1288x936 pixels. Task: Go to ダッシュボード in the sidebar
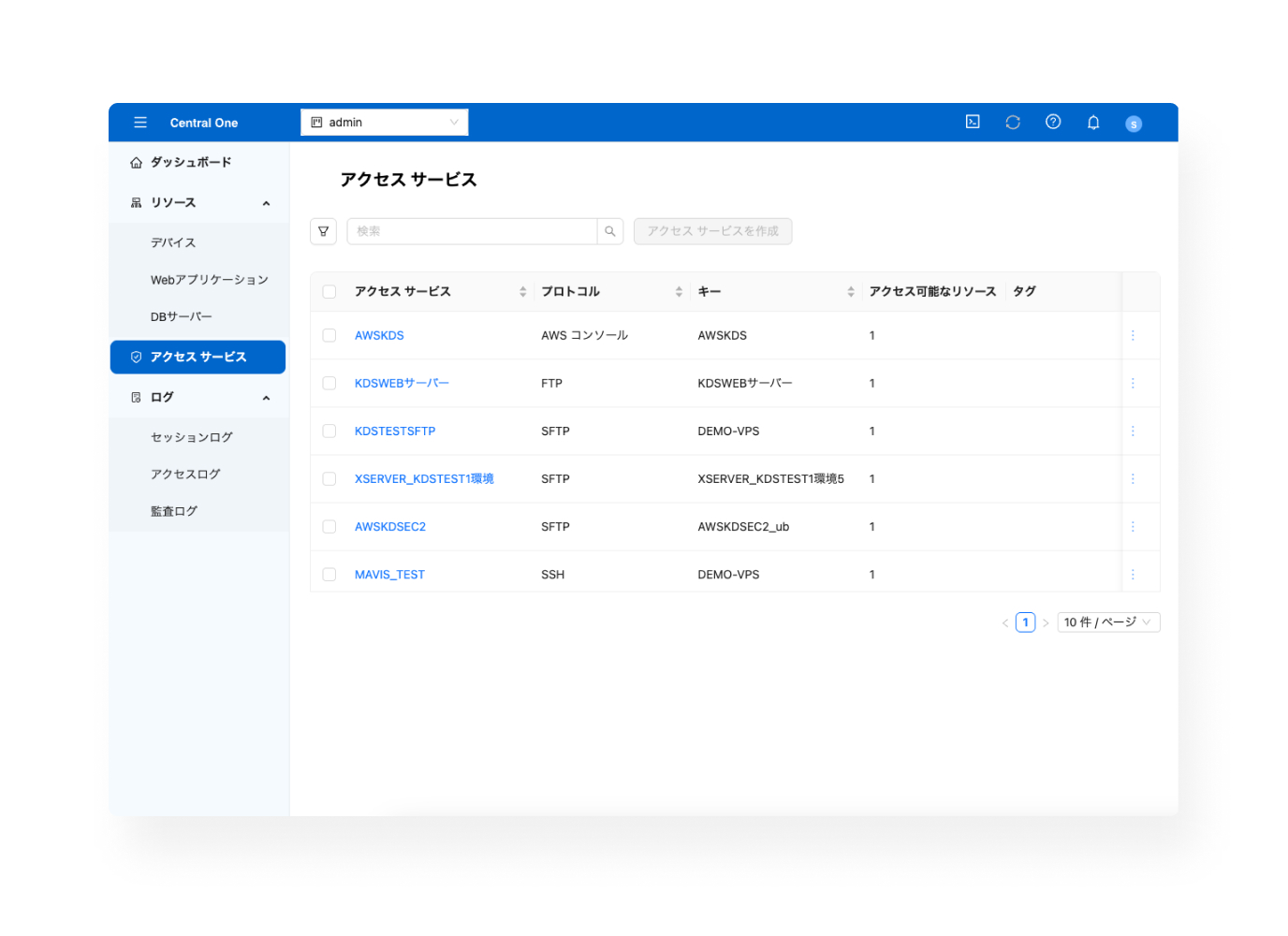click(190, 162)
